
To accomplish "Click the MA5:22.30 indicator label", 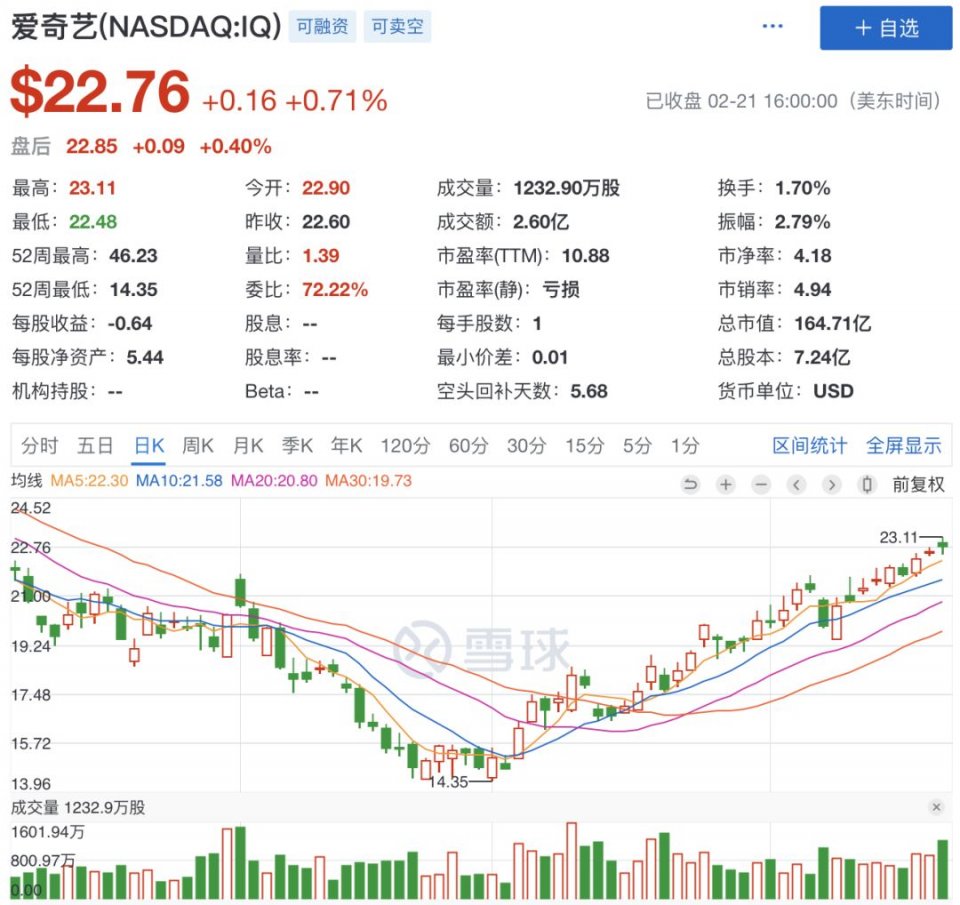I will 89,481.
